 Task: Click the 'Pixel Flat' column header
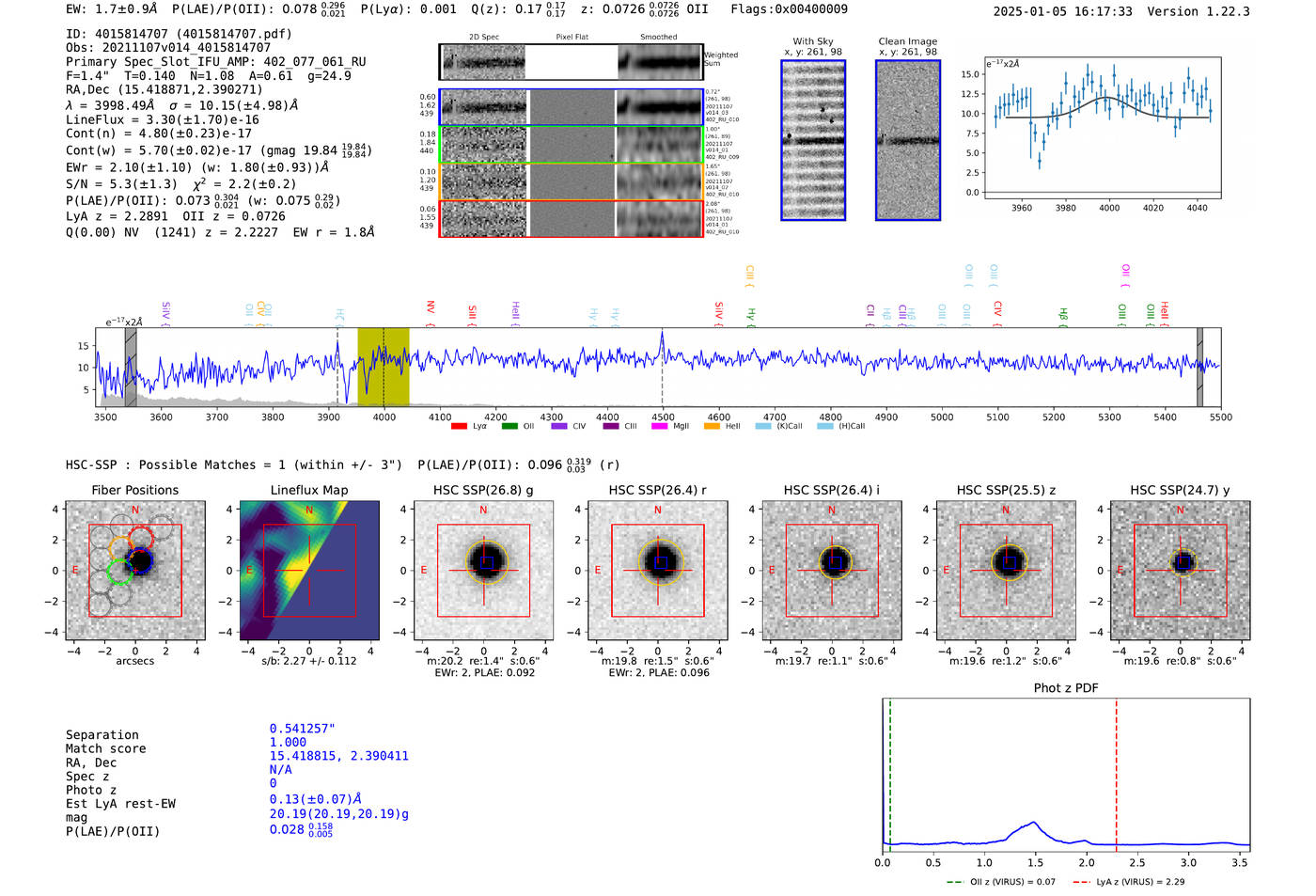click(572, 37)
